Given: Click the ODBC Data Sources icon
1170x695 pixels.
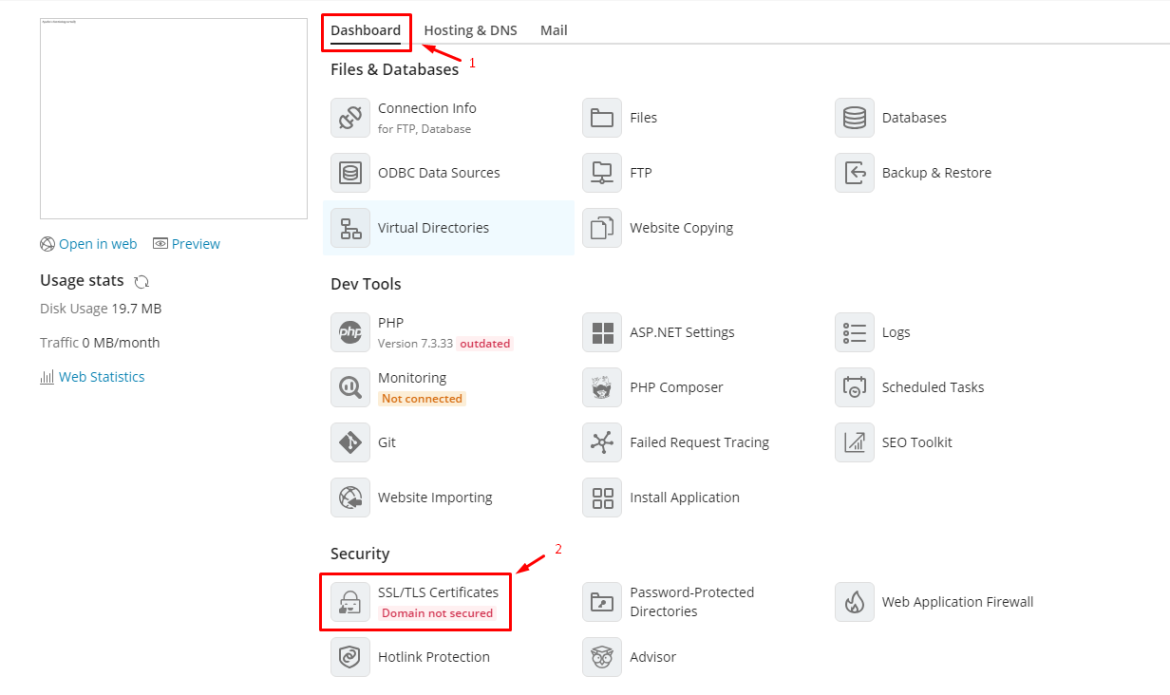Looking at the screenshot, I should [x=350, y=172].
